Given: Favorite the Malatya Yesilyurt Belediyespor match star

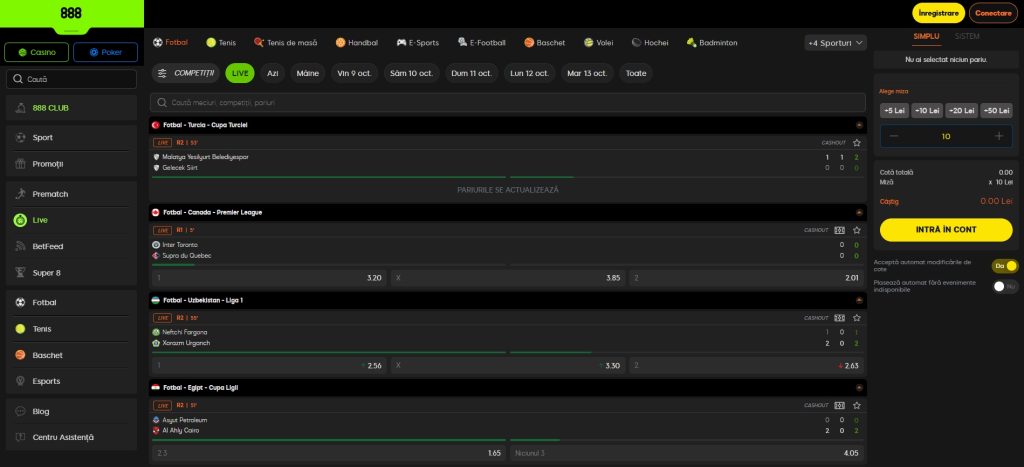Looking at the screenshot, I should click(x=857, y=142).
